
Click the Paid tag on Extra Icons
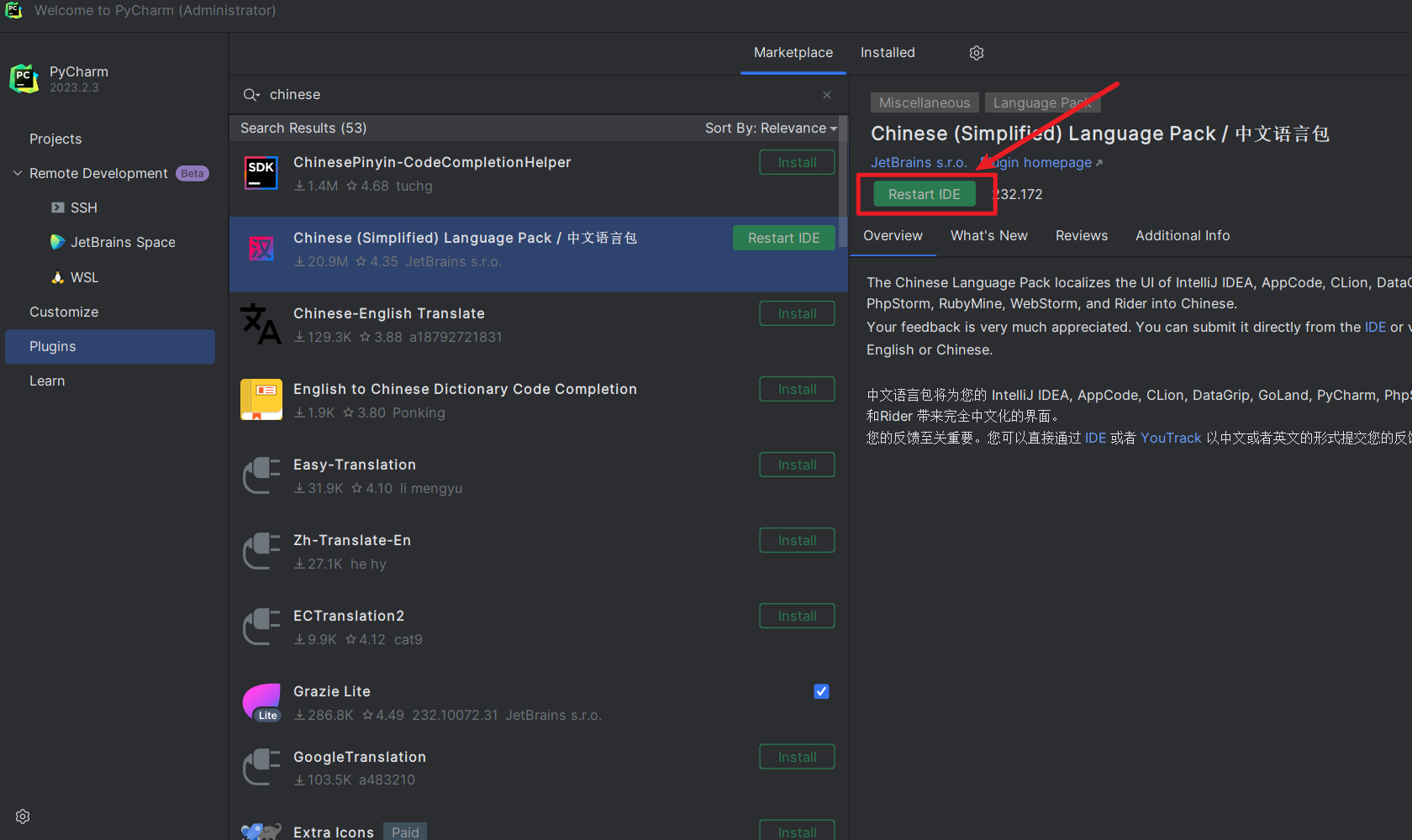click(405, 832)
